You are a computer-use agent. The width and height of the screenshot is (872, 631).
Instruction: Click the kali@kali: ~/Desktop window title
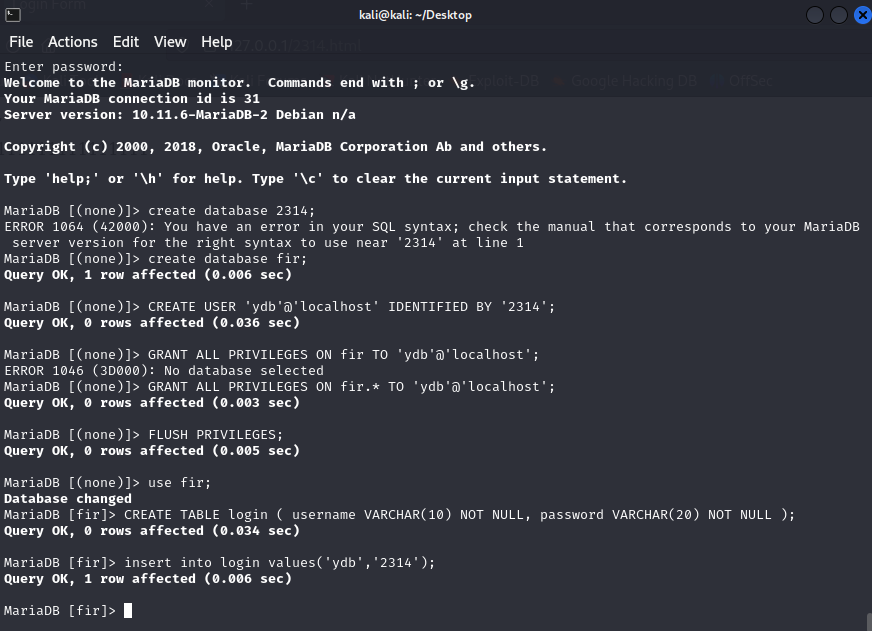pyautogui.click(x=415, y=14)
